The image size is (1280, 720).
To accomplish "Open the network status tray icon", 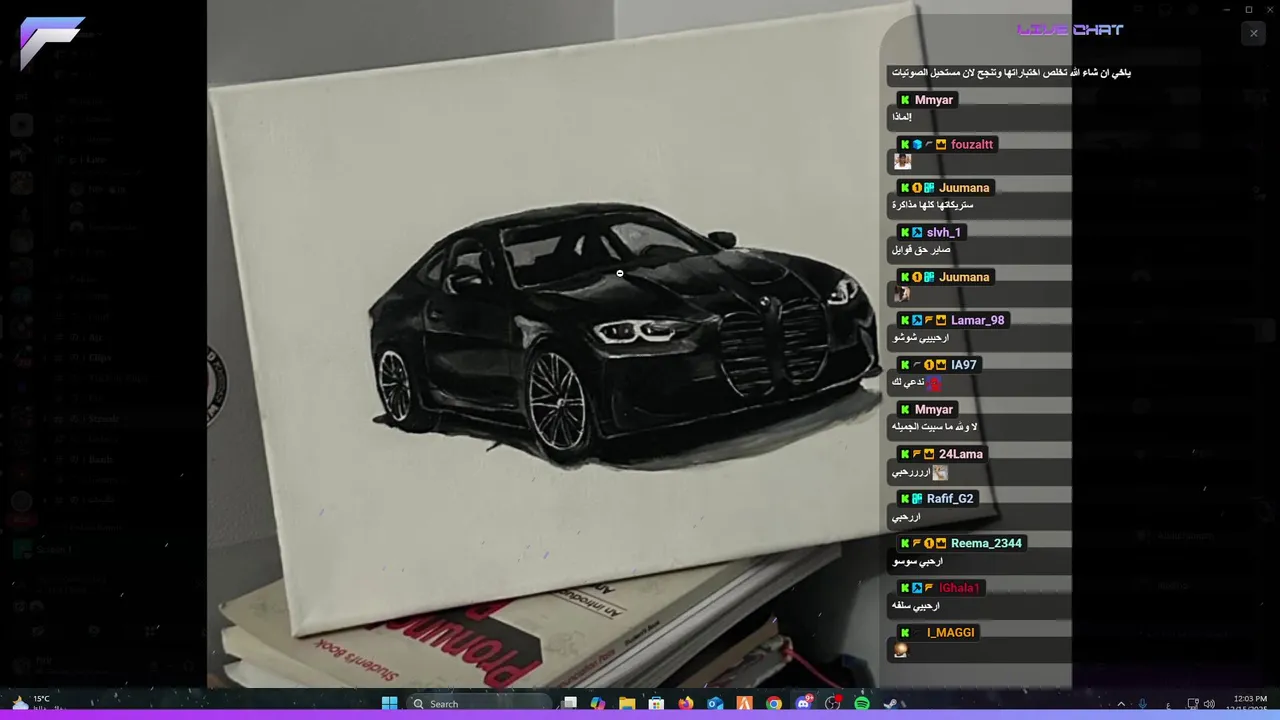I will coord(1192,704).
